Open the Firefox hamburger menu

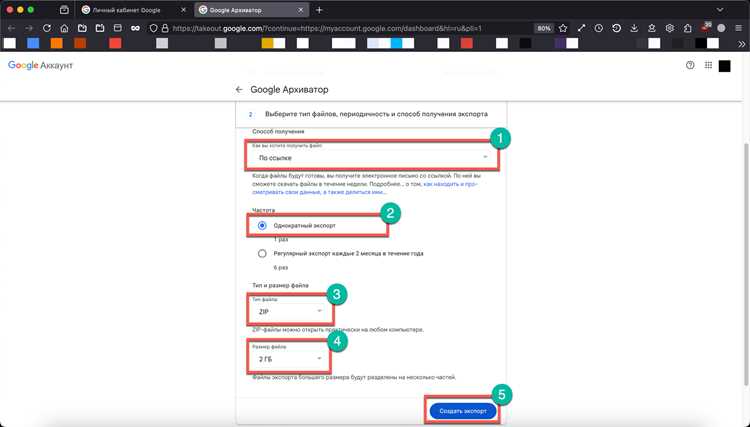(739, 28)
